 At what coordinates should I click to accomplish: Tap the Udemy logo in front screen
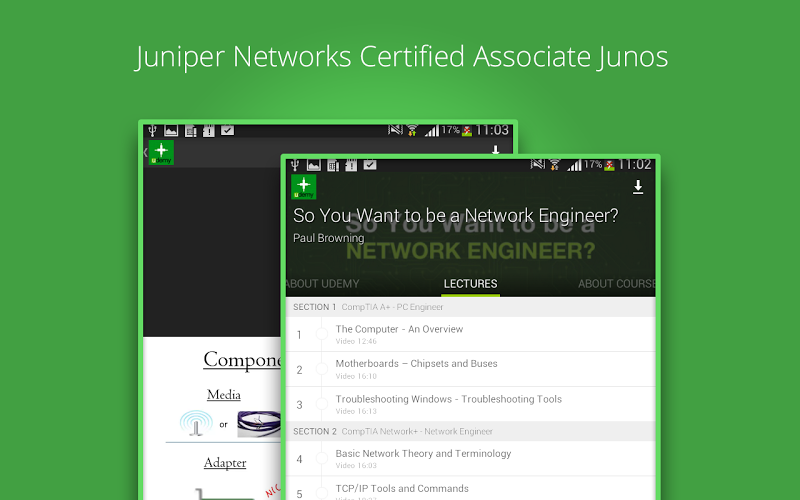(x=304, y=187)
